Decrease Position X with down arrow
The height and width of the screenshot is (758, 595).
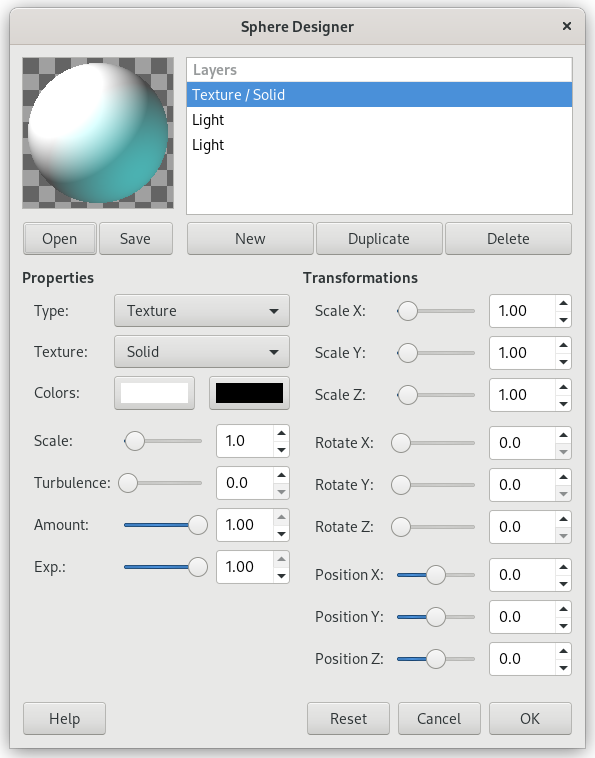pos(563,583)
